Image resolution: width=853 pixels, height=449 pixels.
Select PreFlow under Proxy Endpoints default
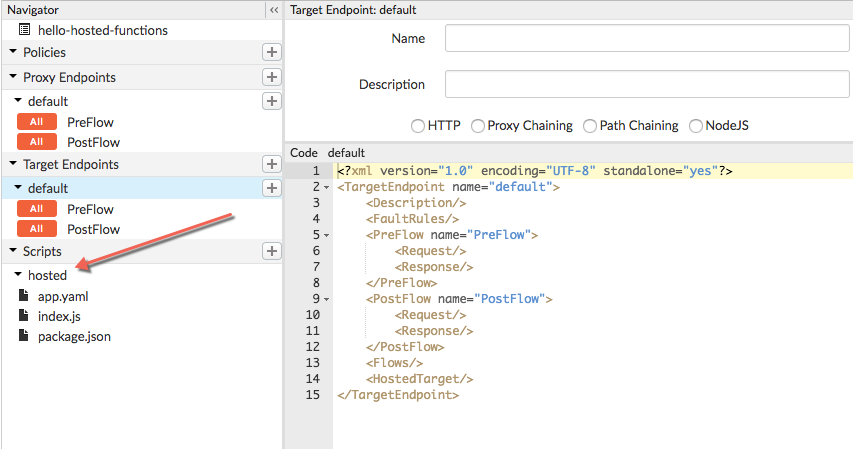90,122
